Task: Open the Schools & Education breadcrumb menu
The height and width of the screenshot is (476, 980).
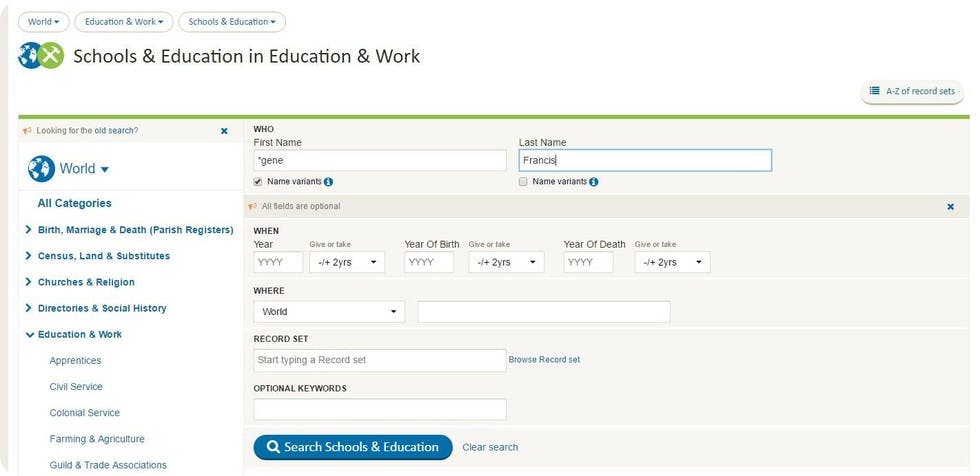Action: tap(231, 22)
